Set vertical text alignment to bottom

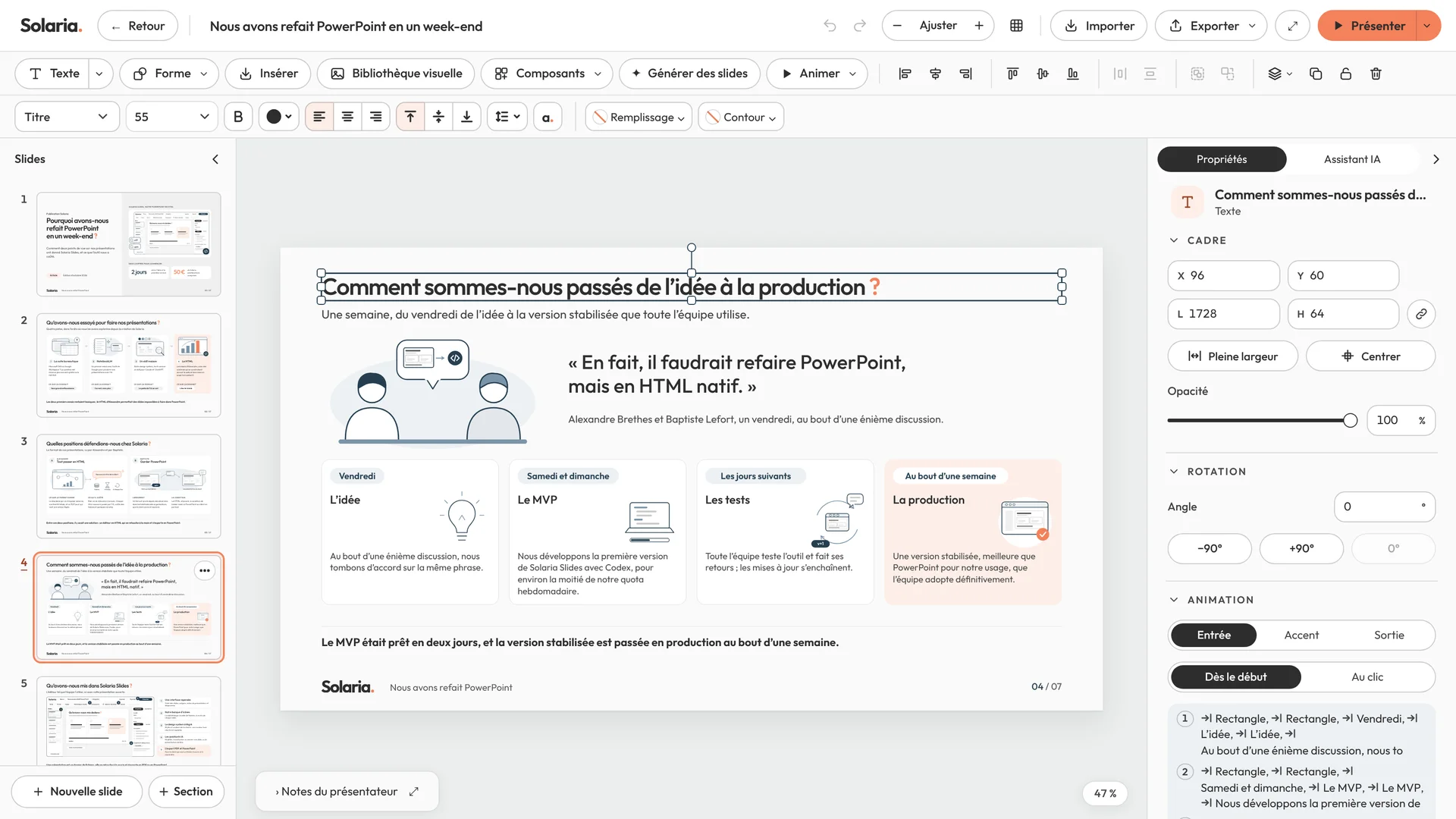467,117
